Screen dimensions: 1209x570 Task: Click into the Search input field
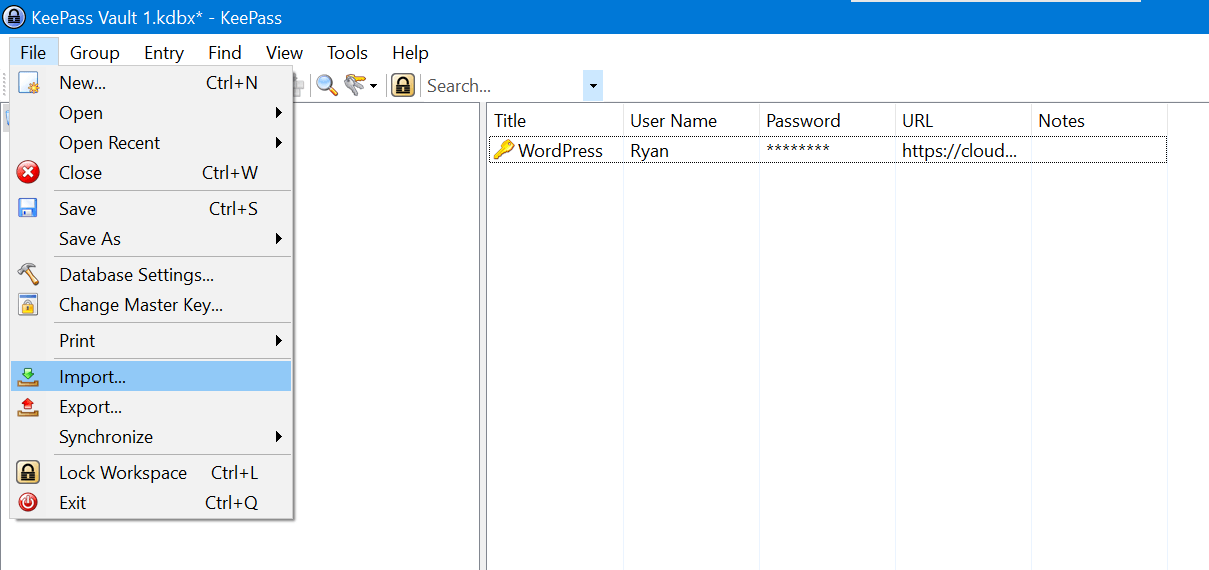pos(500,86)
